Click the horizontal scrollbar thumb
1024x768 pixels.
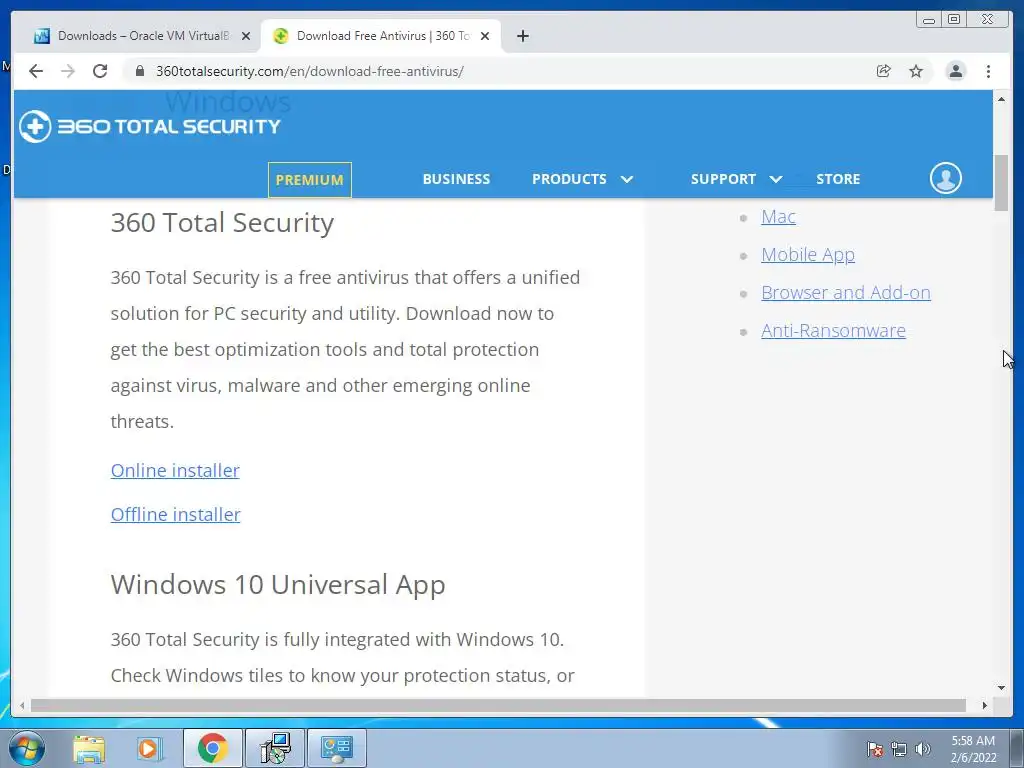click(498, 705)
